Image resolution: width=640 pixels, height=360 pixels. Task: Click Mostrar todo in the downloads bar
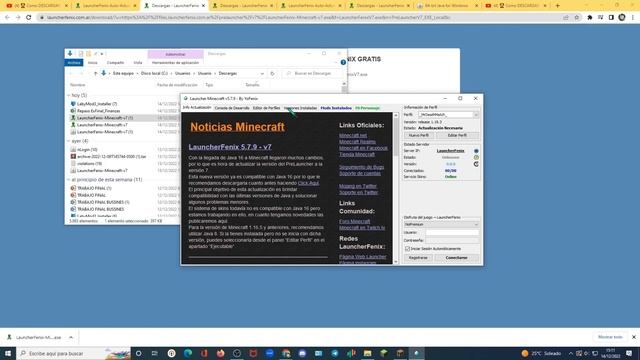point(610,337)
